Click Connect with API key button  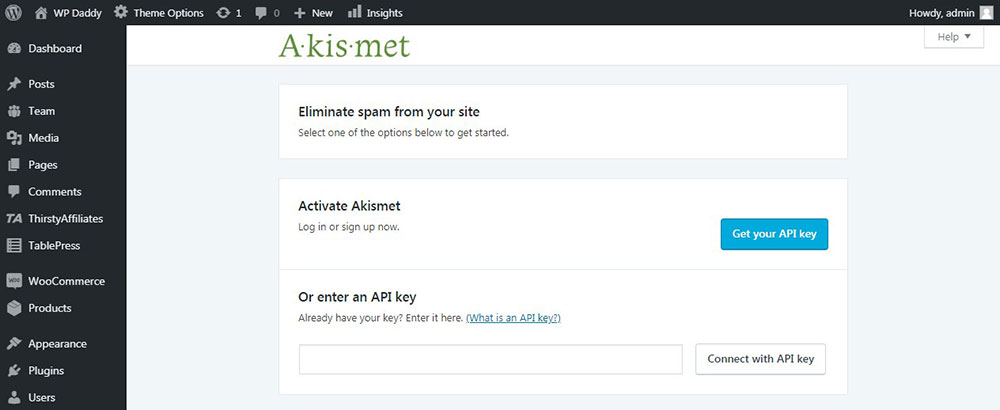click(x=761, y=359)
